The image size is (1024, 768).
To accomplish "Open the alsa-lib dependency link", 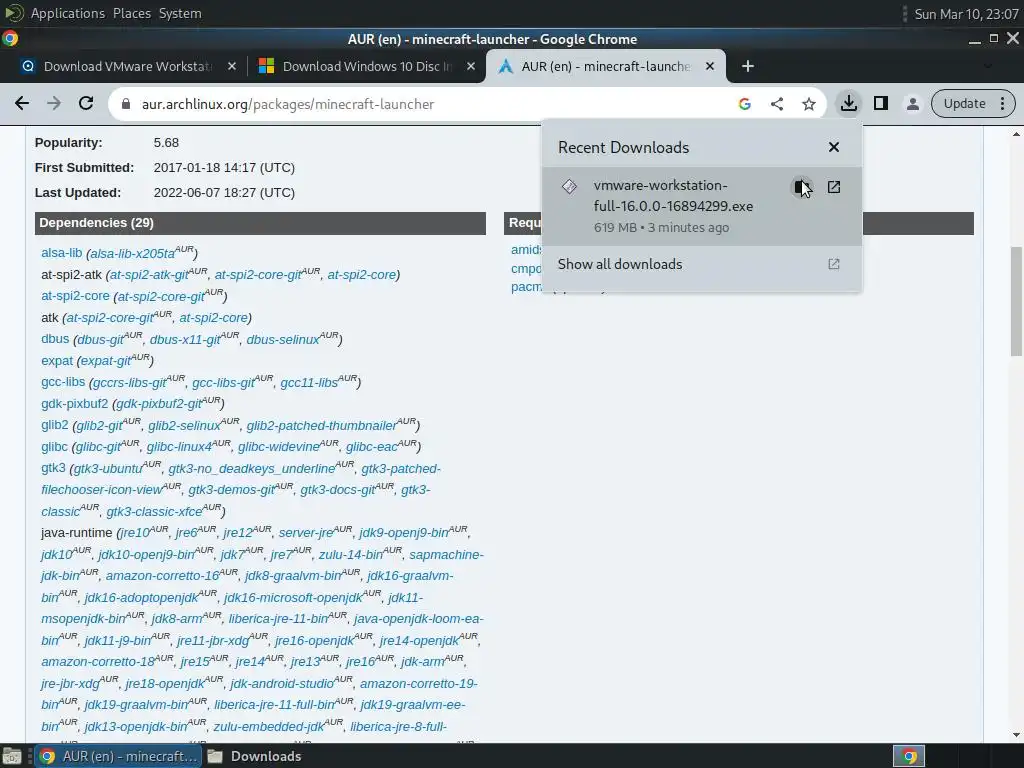I will tap(61, 253).
